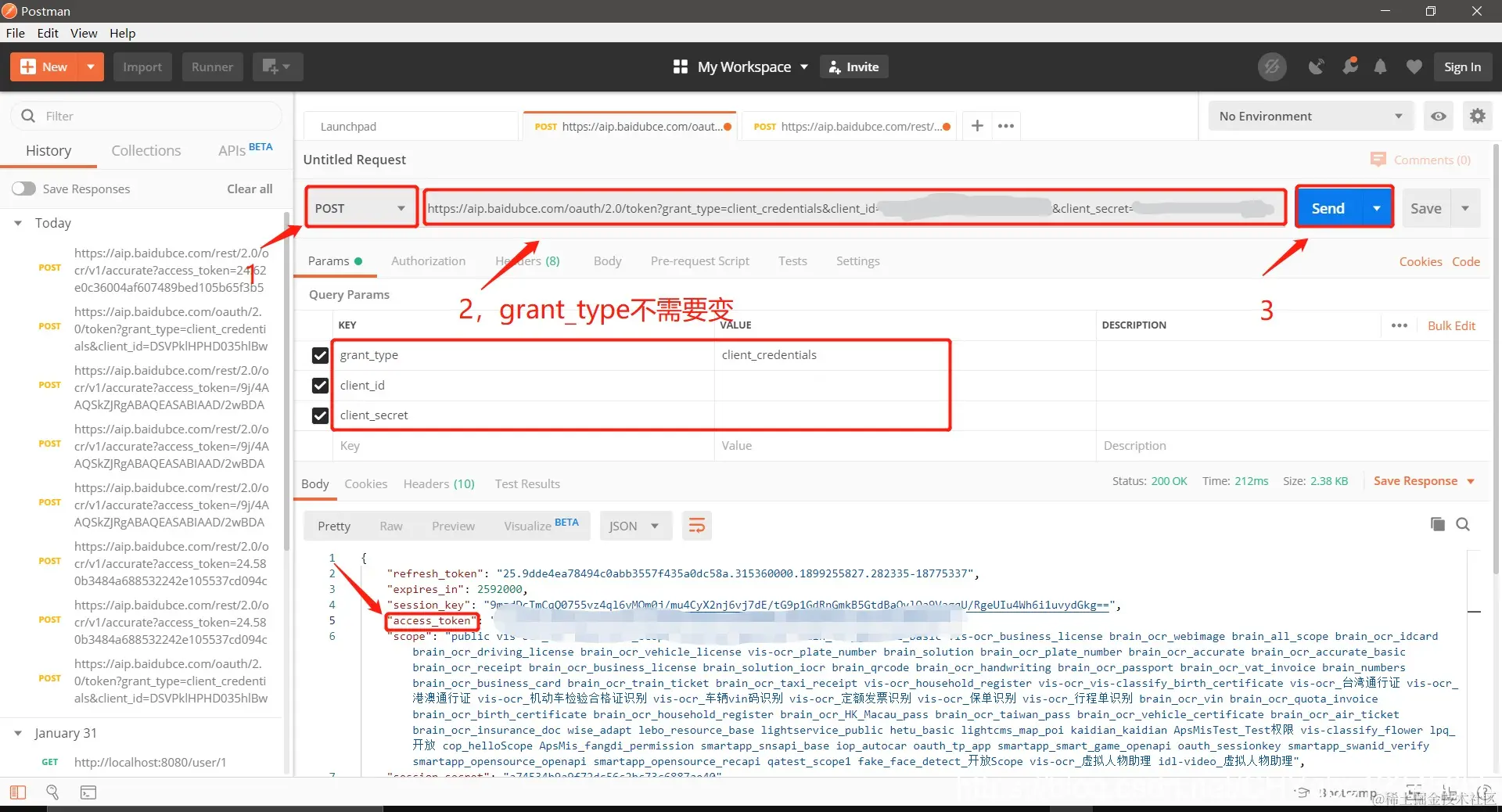Open the New button dropdown arrow
Viewport: 1502px width, 812px height.
[91, 66]
